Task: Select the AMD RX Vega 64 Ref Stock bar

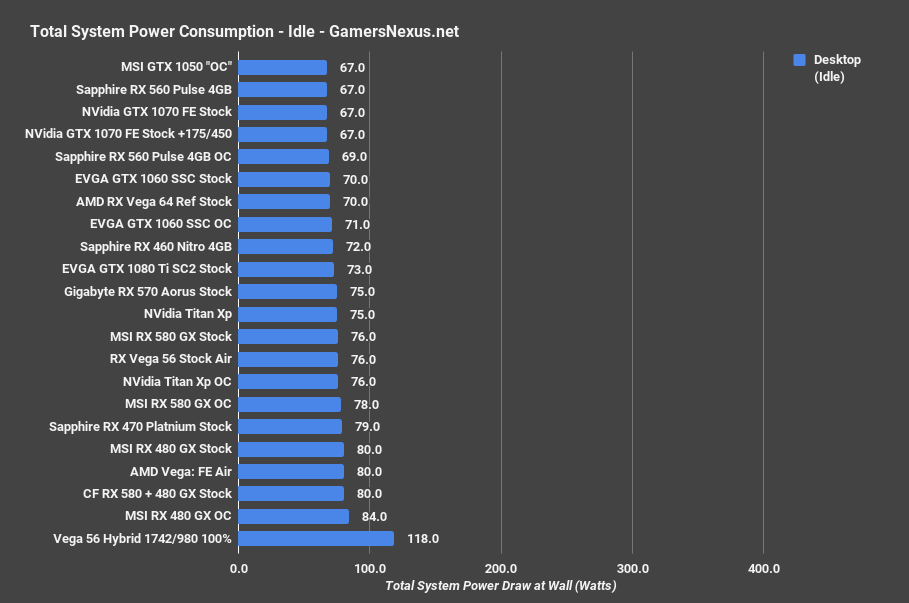Action: (x=284, y=202)
